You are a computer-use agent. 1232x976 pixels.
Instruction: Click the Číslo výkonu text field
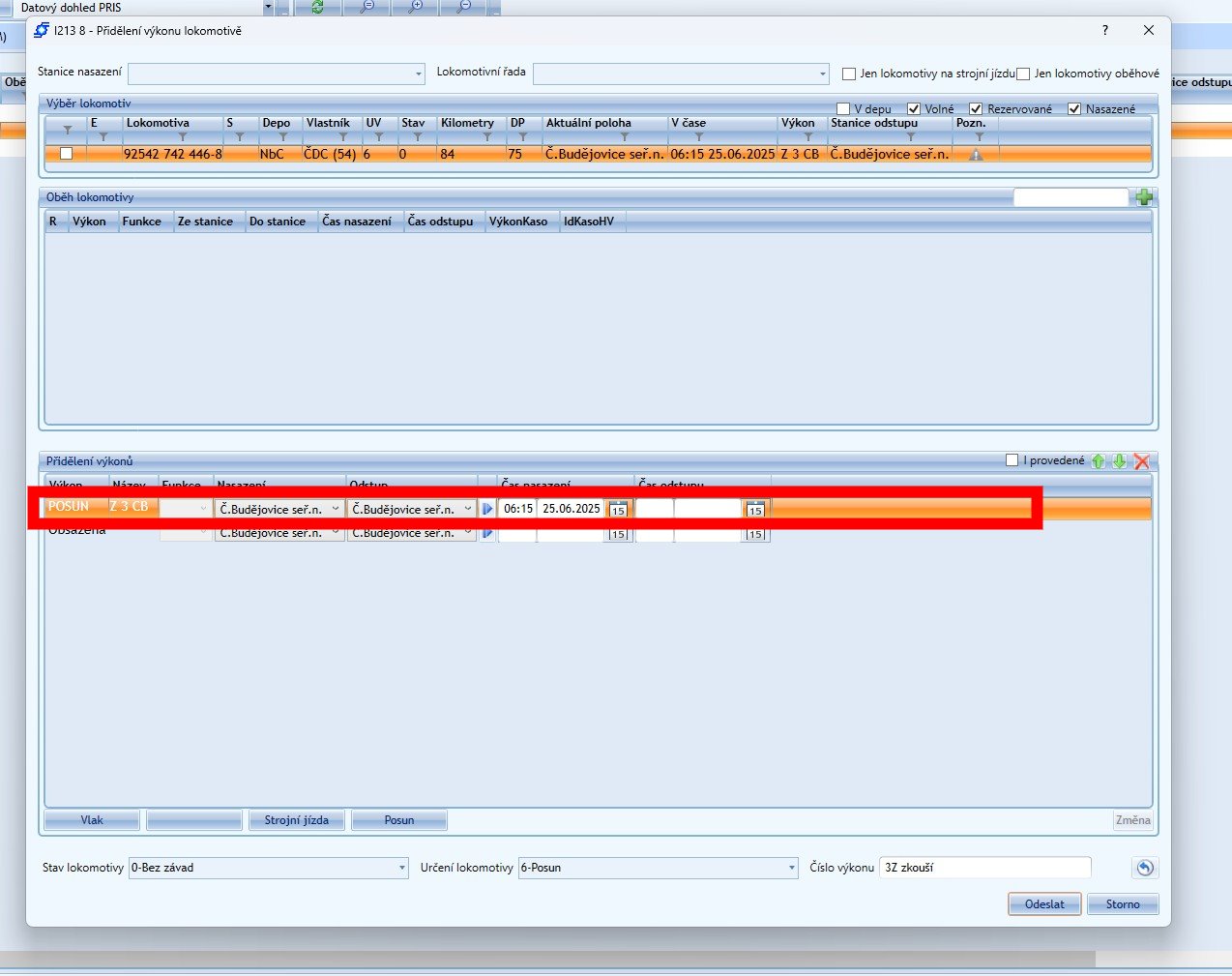tap(985, 868)
